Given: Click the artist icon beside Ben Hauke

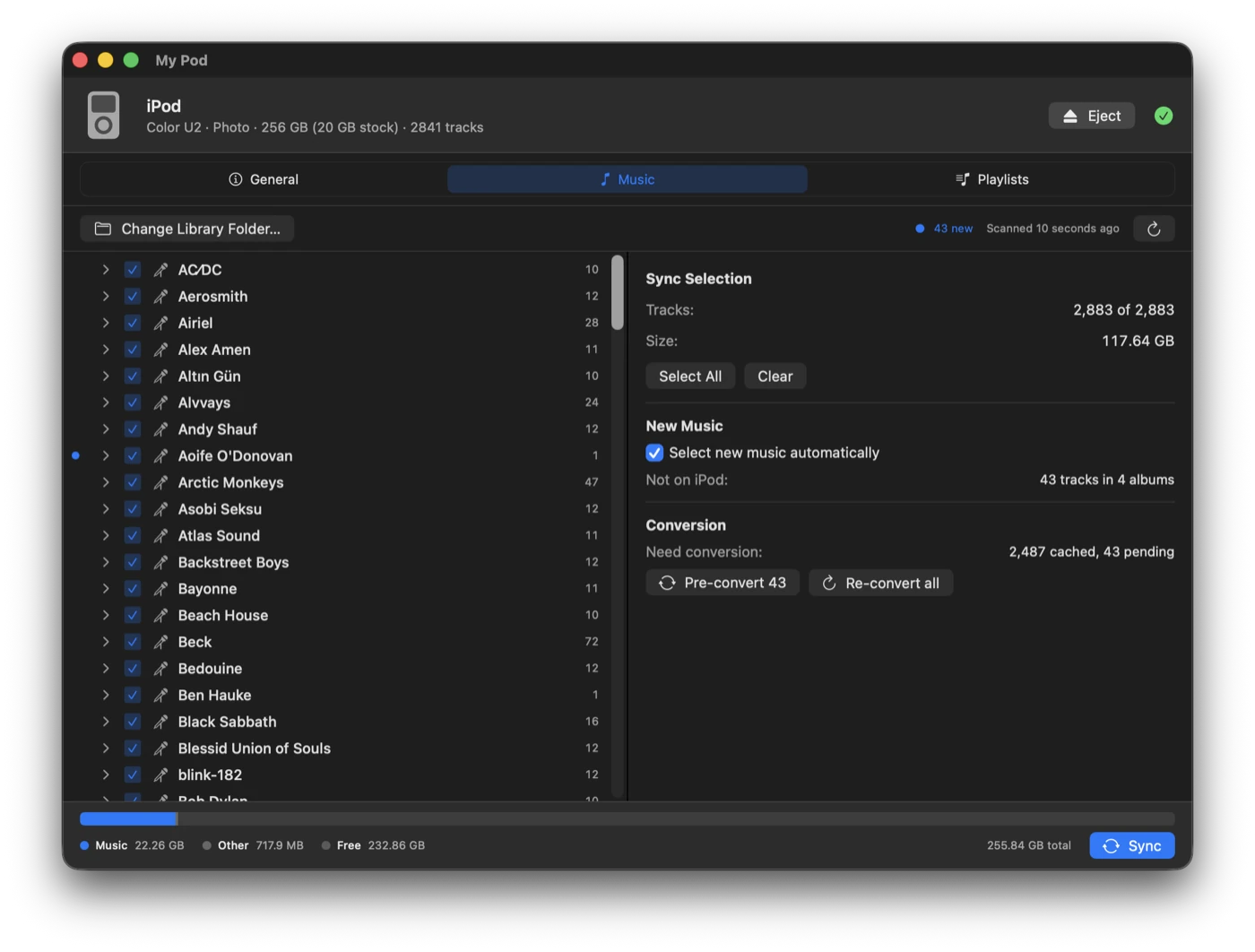Looking at the screenshot, I should click(x=160, y=696).
